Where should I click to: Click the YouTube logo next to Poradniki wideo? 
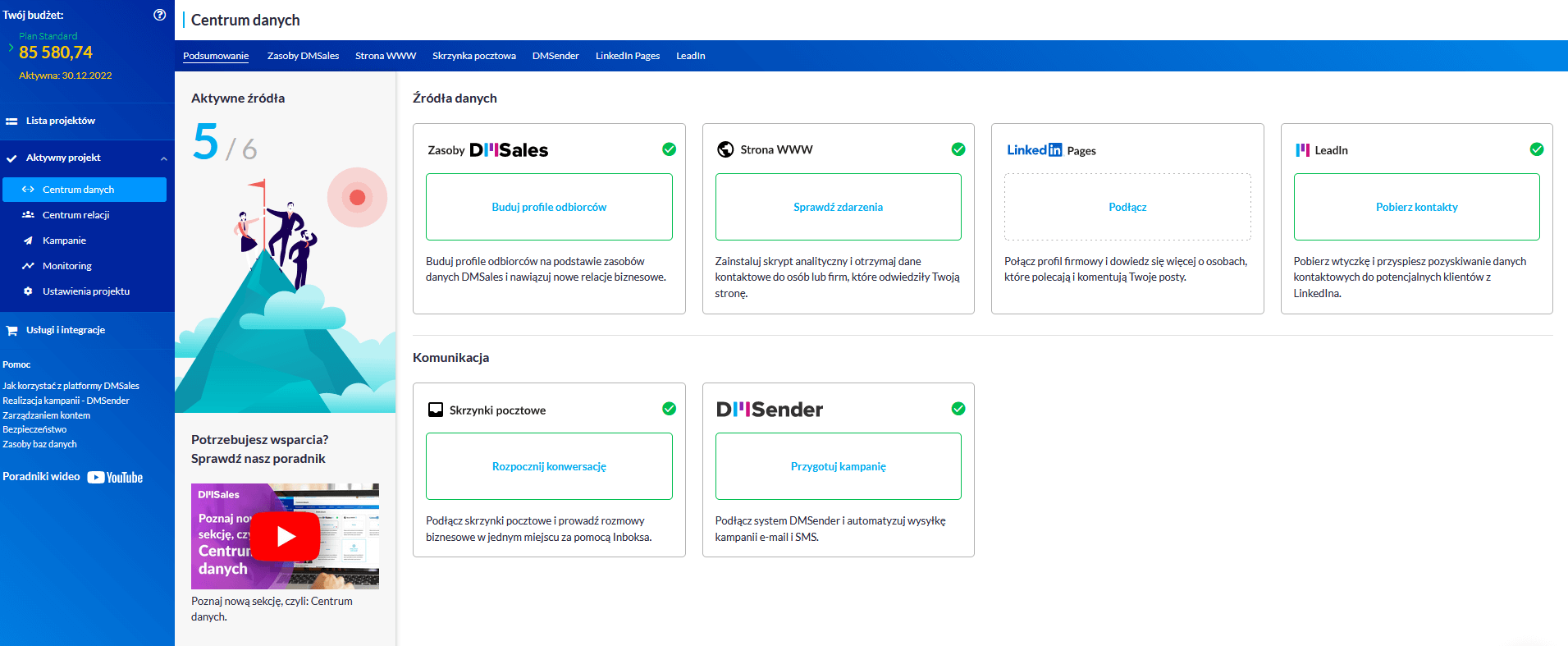pos(115,477)
